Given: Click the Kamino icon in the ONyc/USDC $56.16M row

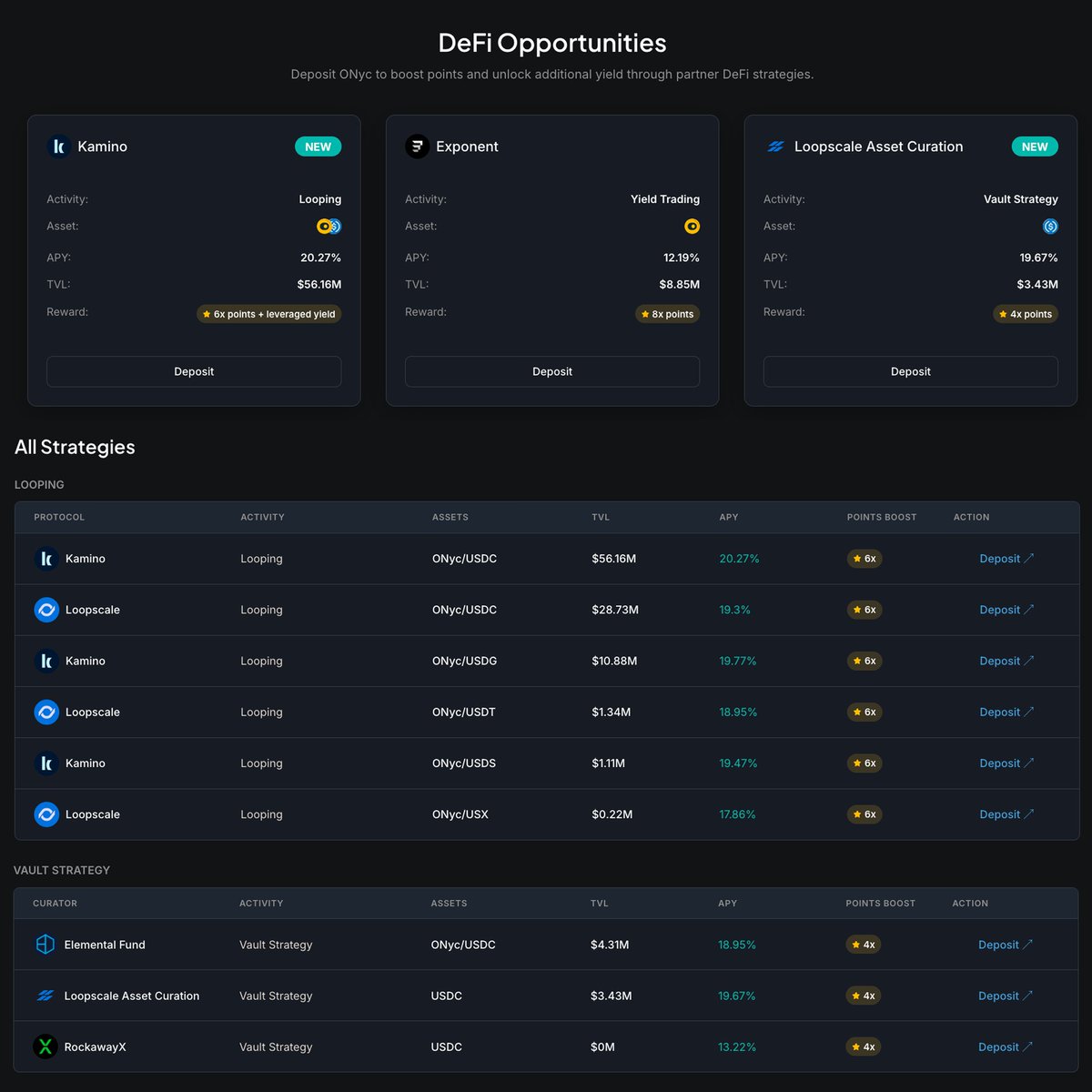Looking at the screenshot, I should coord(46,559).
